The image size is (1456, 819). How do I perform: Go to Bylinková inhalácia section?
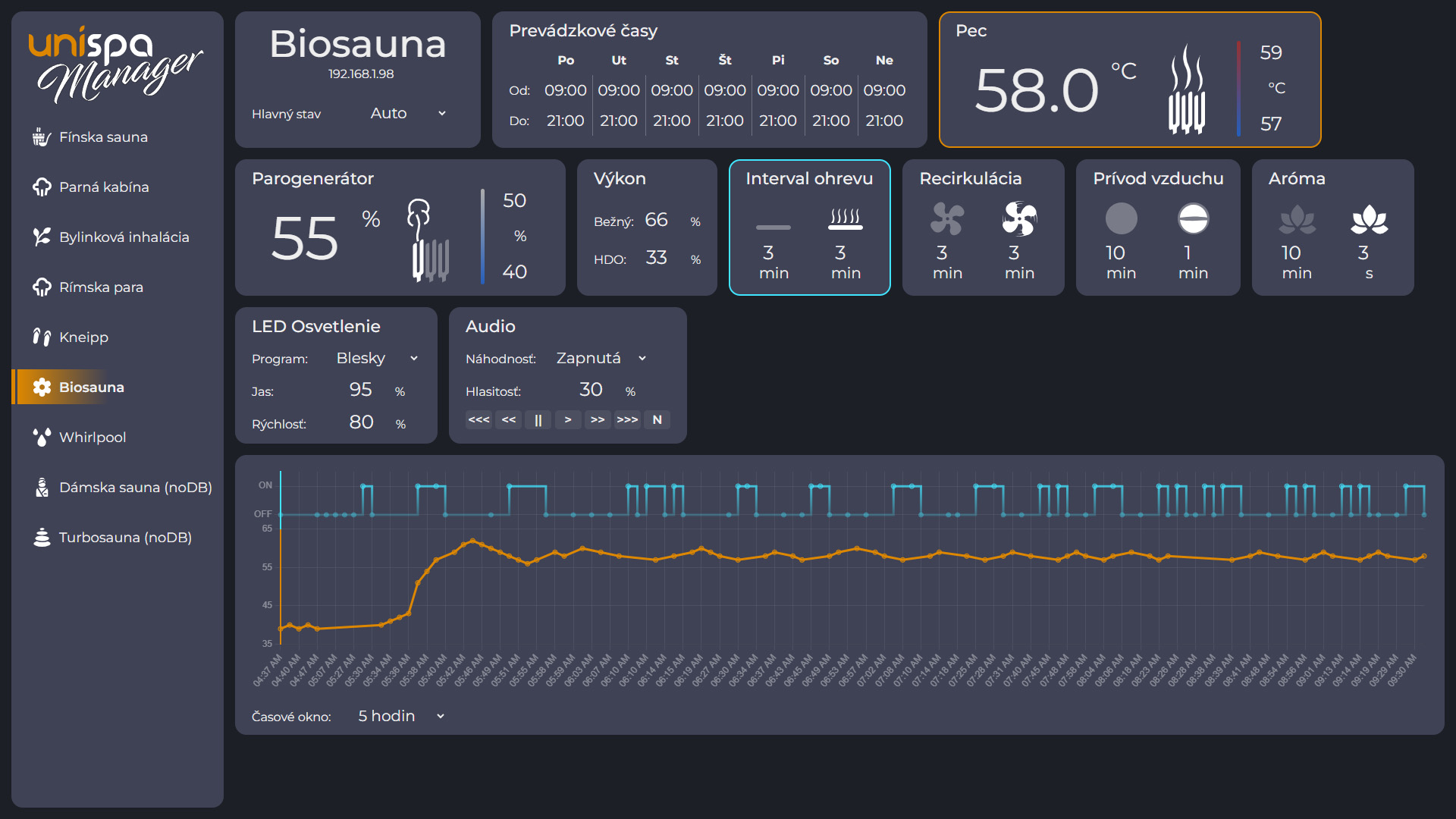coord(118,237)
